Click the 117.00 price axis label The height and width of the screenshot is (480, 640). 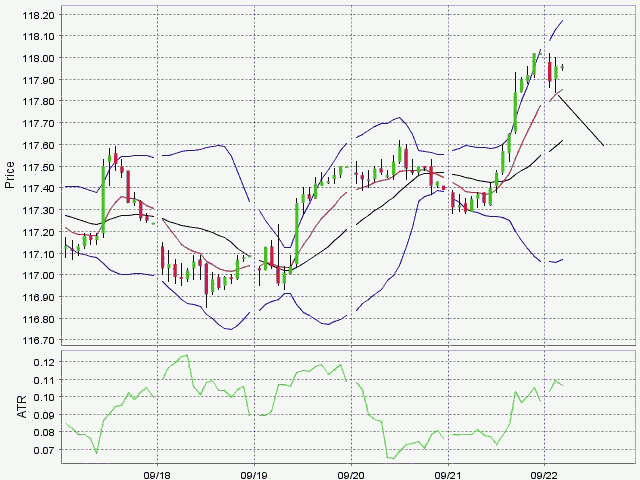pyautogui.click(x=39, y=276)
